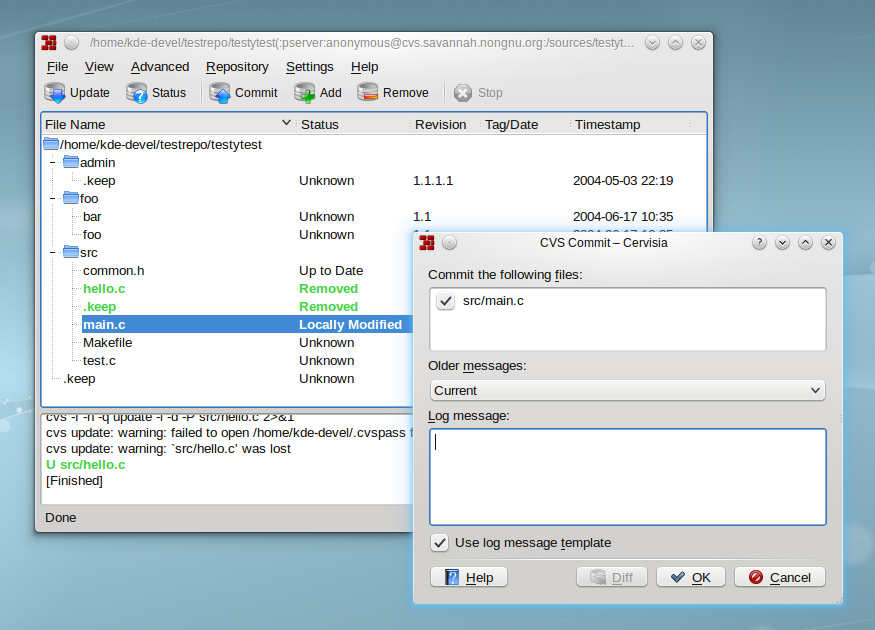This screenshot has width=875, height=630.
Task: Open the File menu
Action: pos(57,67)
